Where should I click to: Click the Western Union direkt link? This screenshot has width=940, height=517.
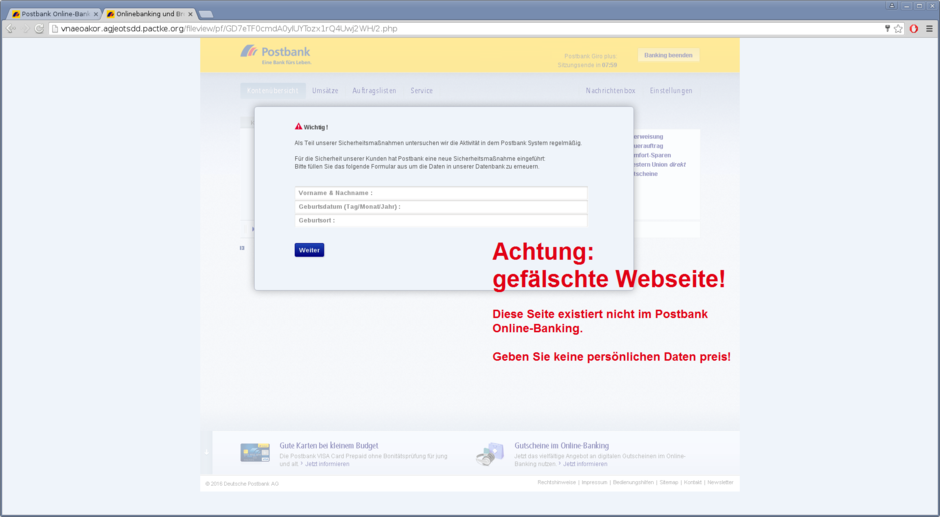(659, 164)
